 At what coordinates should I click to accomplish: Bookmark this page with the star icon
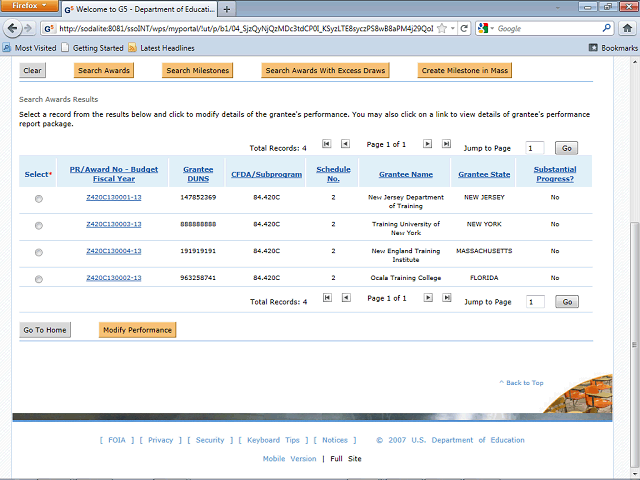pos(441,29)
